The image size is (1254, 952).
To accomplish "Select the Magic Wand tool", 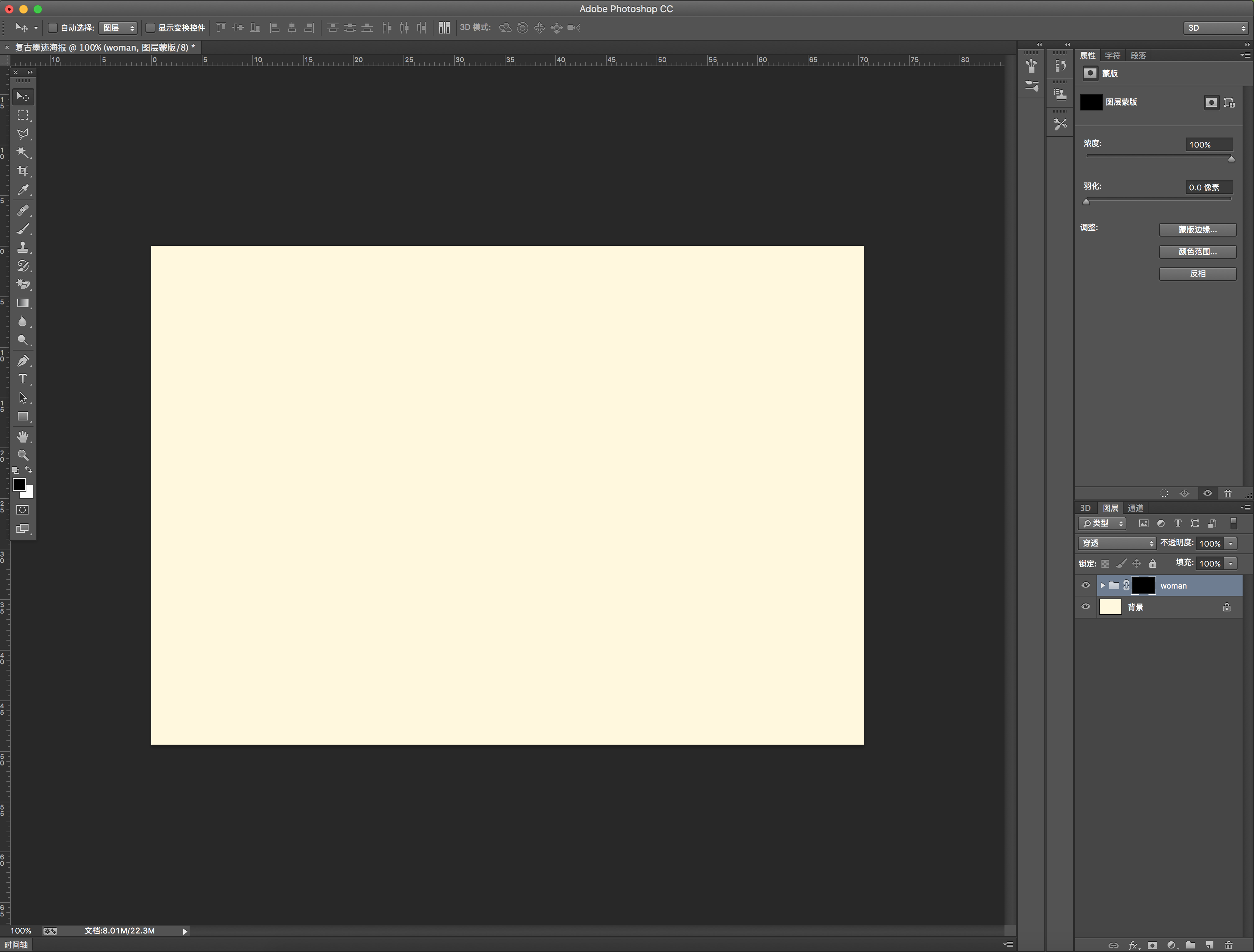I will (23, 152).
